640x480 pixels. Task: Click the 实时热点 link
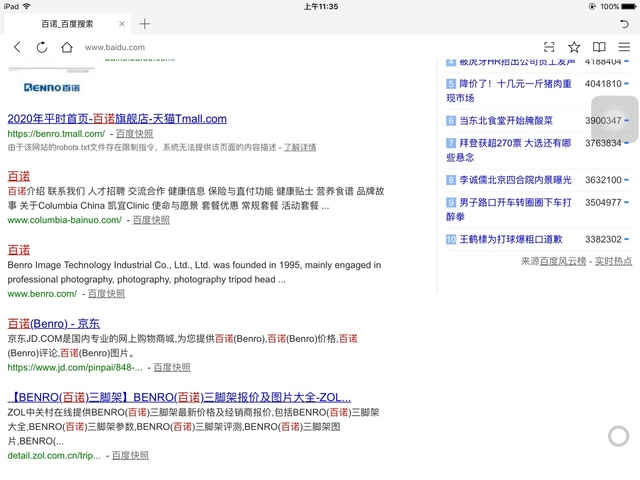[613, 261]
